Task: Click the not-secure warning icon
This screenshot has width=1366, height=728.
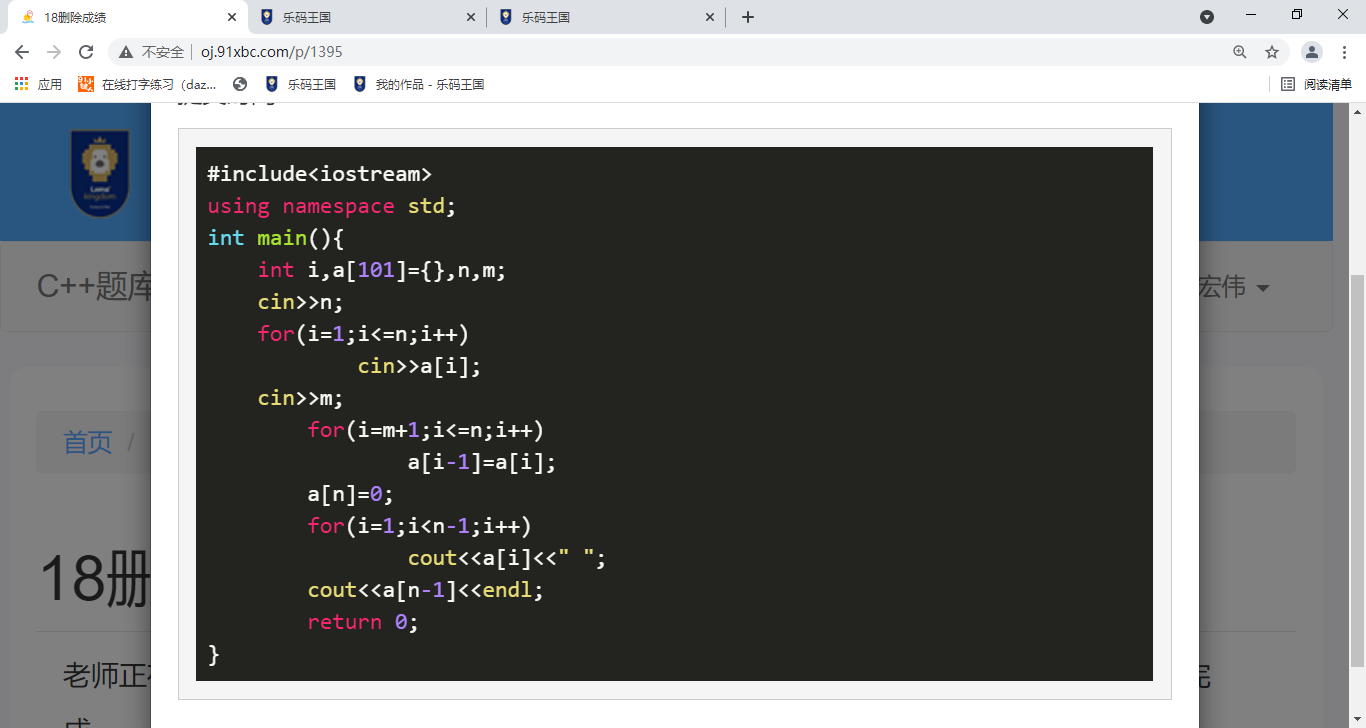Action: 126,52
